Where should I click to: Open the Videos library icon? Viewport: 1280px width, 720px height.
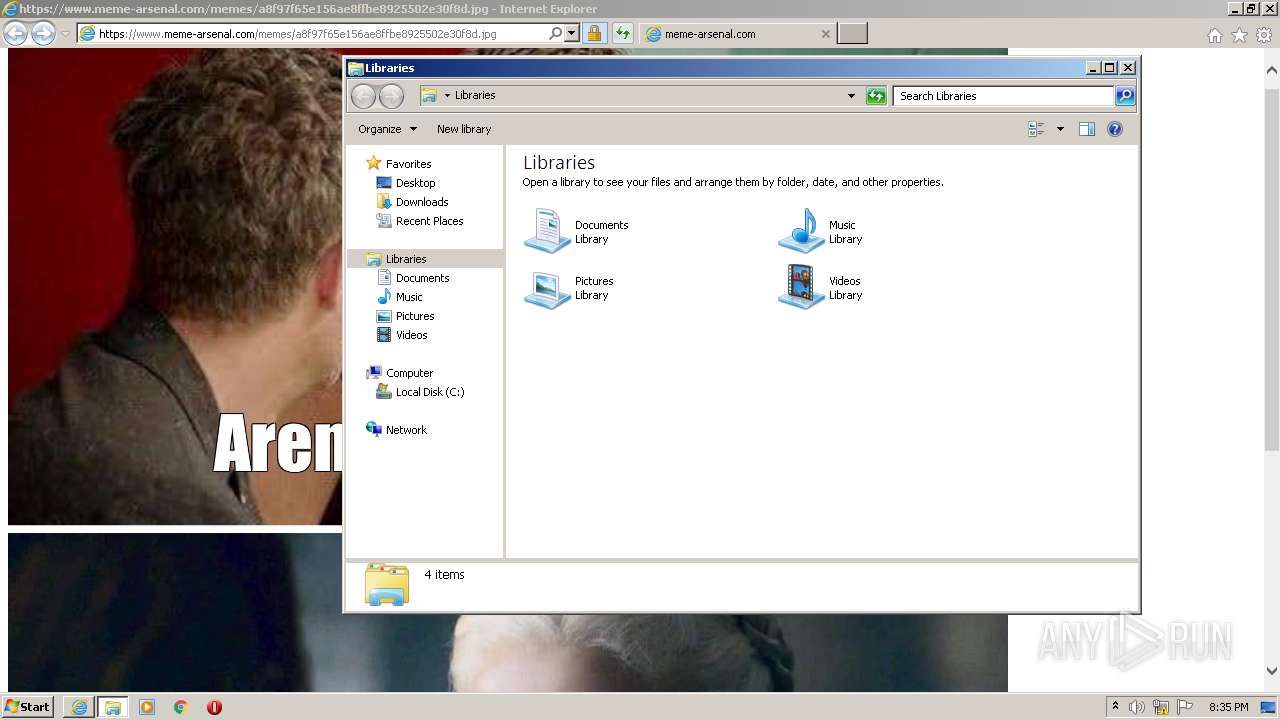click(801, 288)
